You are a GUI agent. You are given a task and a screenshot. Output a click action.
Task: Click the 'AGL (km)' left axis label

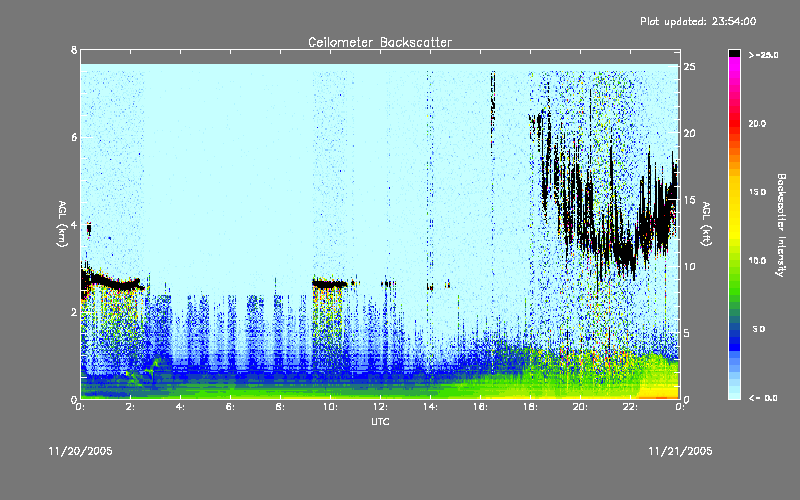[62, 223]
